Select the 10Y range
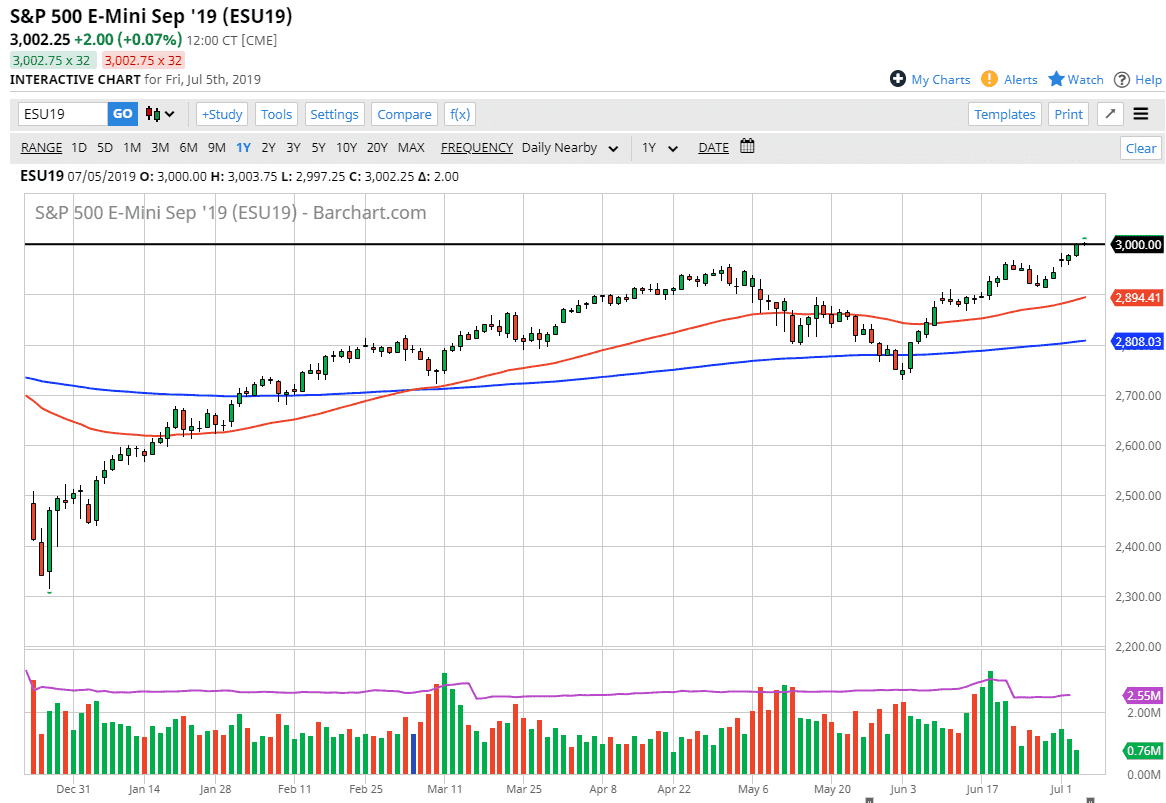The image size is (1166, 803). tap(347, 147)
